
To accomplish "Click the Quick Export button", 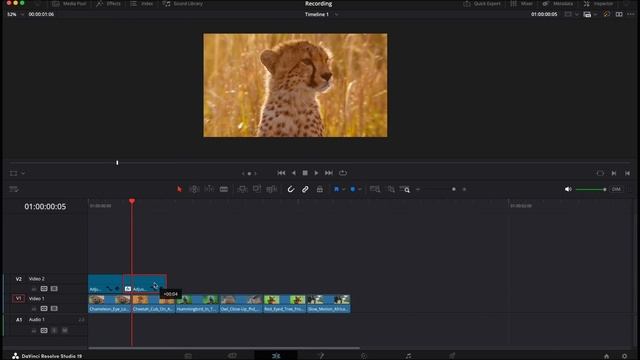I will coord(482,4).
